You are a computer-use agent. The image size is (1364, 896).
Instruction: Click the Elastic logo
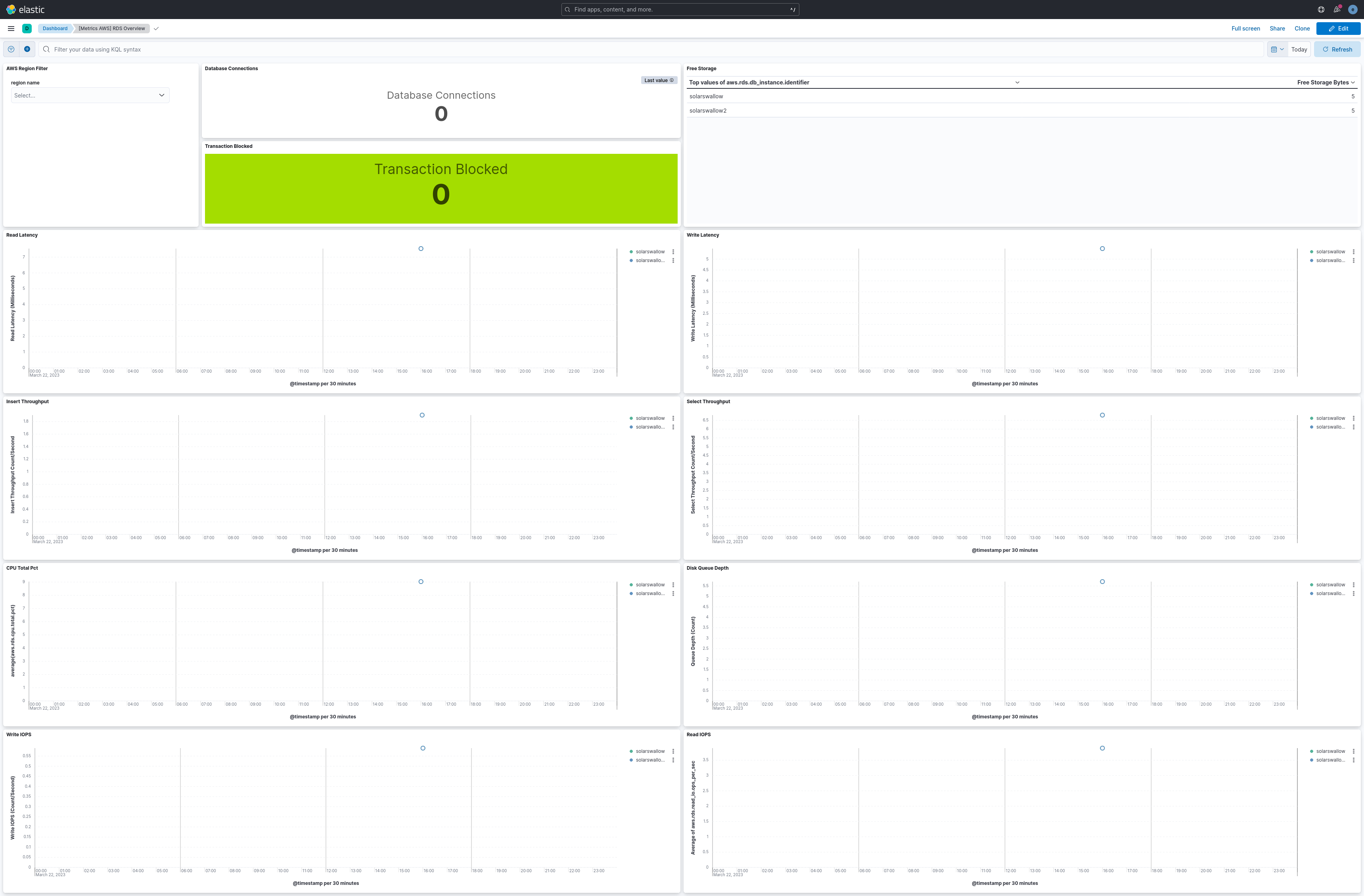click(x=25, y=10)
